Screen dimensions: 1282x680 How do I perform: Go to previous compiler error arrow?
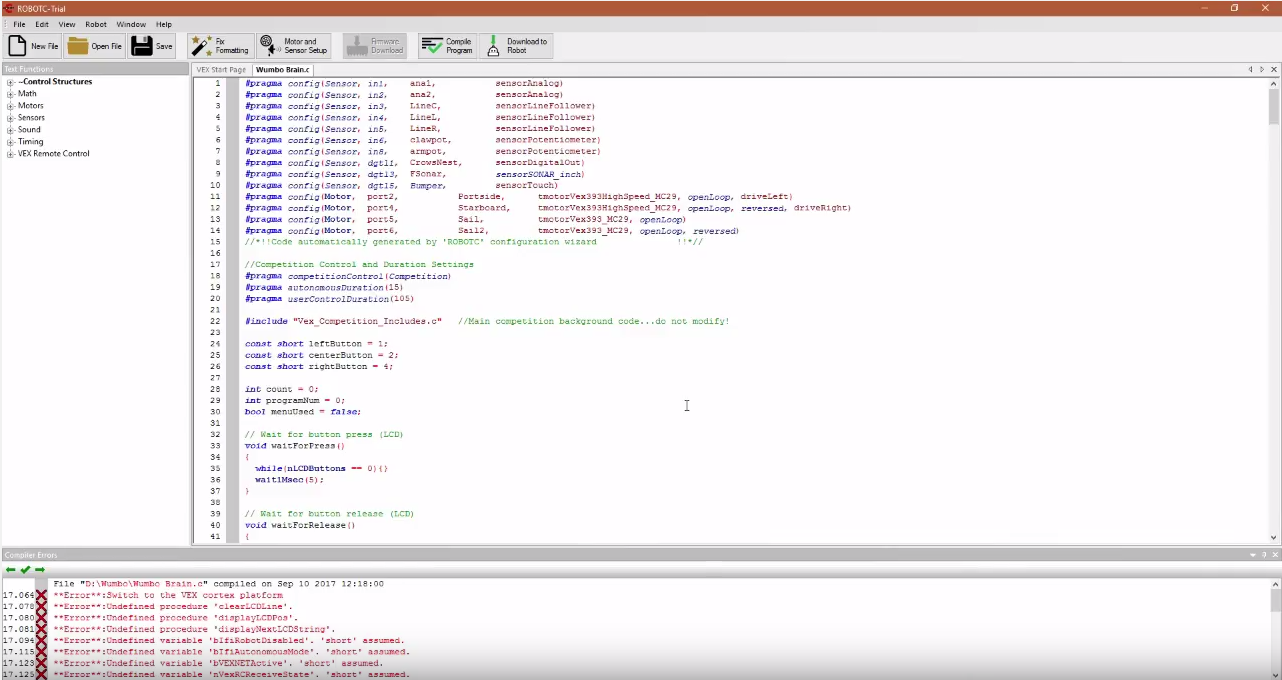(10, 570)
